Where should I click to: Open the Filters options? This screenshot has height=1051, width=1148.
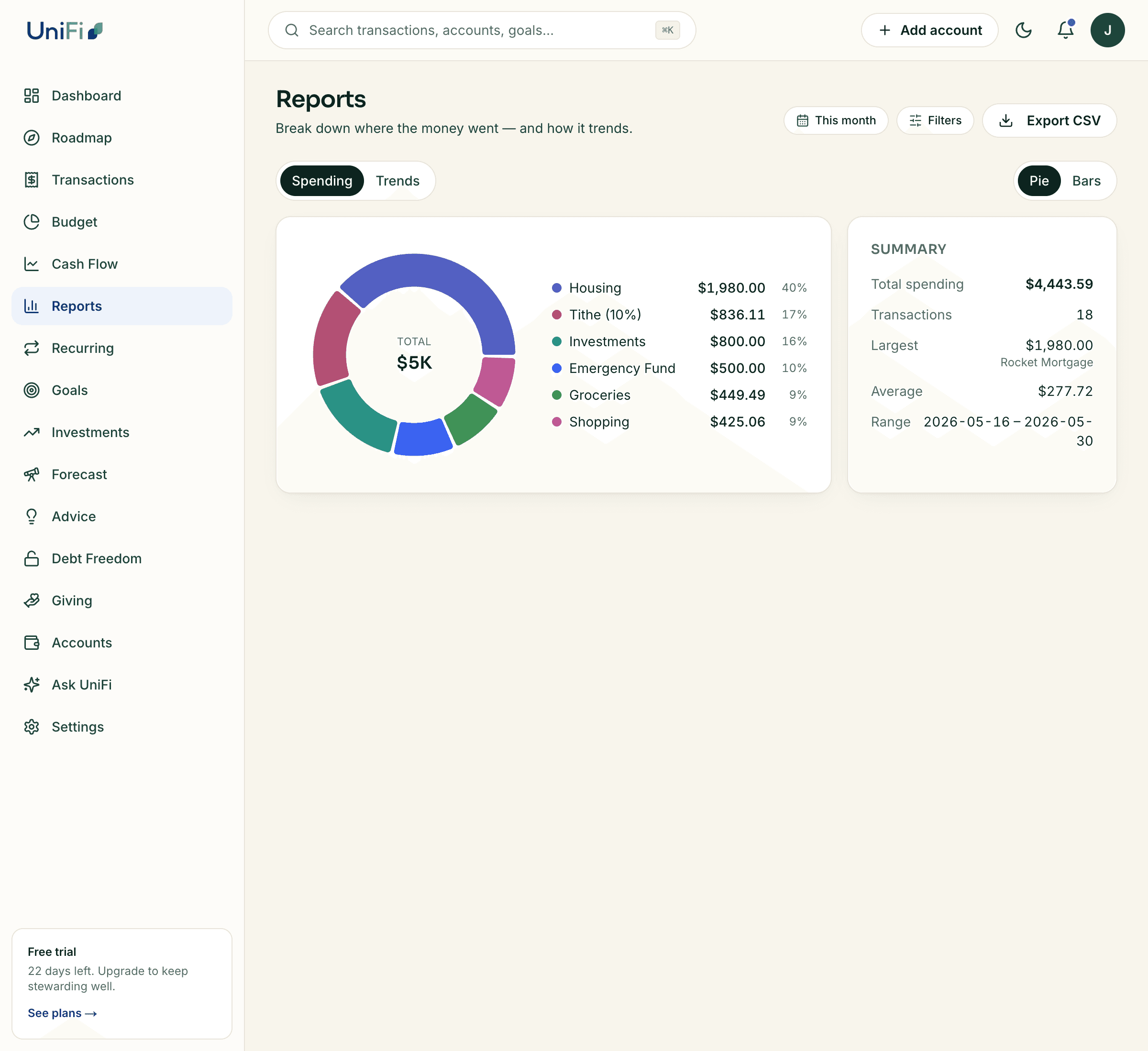pyautogui.click(x=935, y=120)
